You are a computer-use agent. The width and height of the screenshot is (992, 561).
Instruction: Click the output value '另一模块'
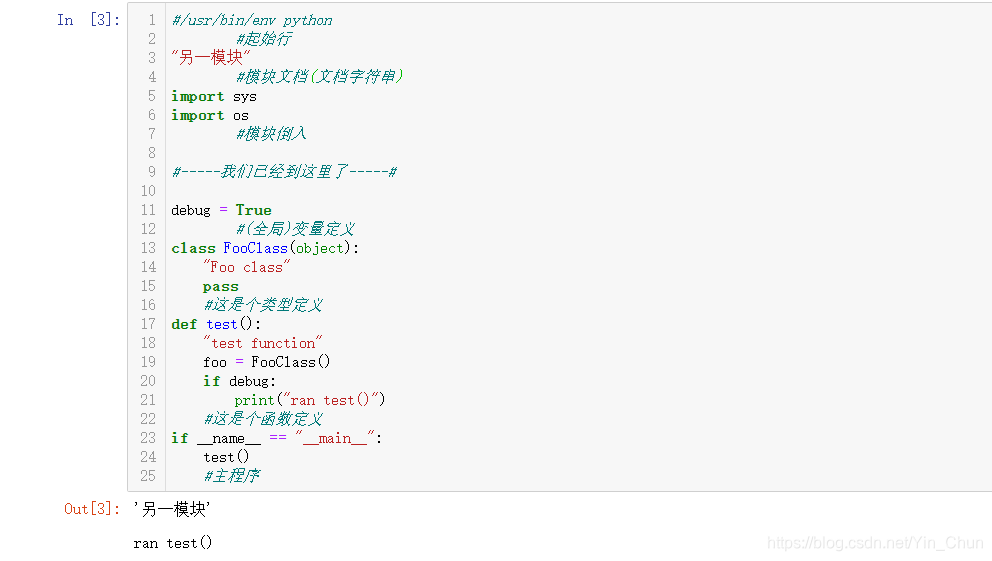point(171,509)
